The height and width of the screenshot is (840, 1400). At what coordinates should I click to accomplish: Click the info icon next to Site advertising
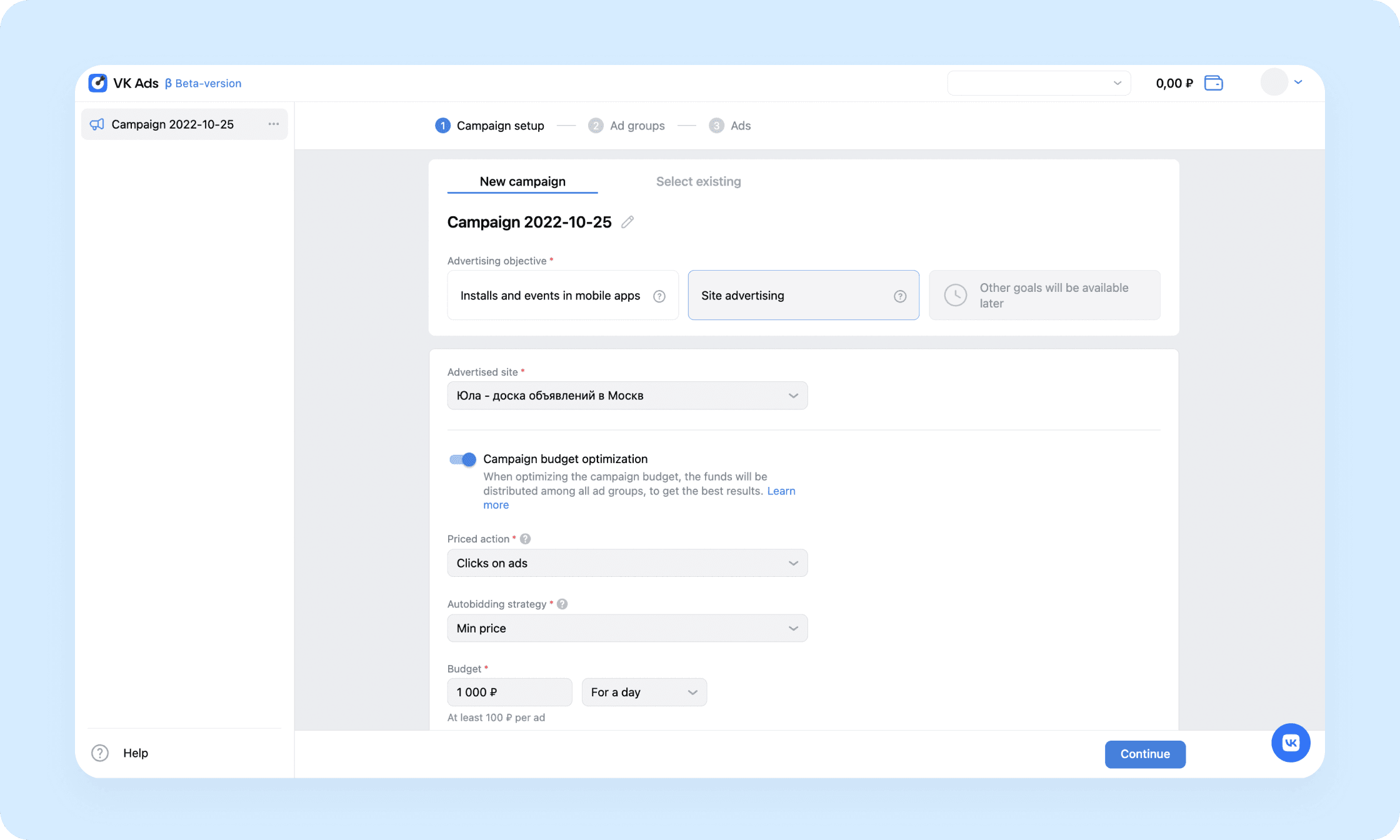pos(899,295)
